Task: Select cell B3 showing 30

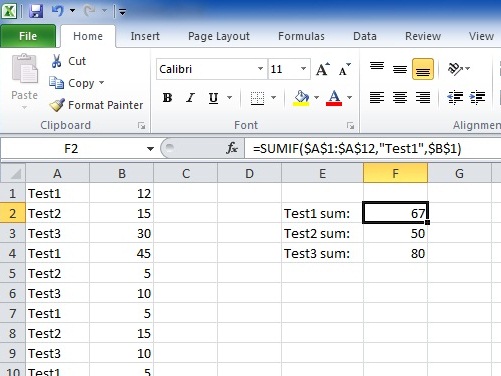Action: pyautogui.click(x=121, y=233)
